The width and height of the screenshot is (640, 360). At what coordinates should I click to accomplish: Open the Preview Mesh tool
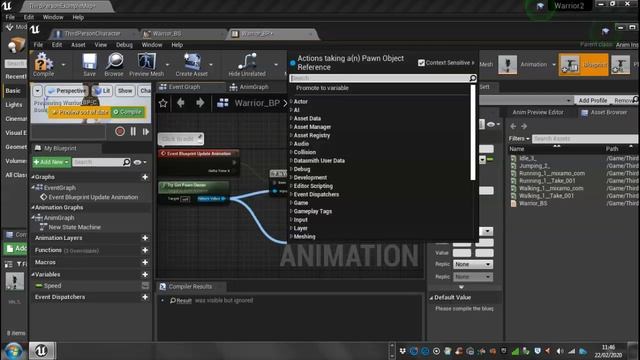pos(147,64)
